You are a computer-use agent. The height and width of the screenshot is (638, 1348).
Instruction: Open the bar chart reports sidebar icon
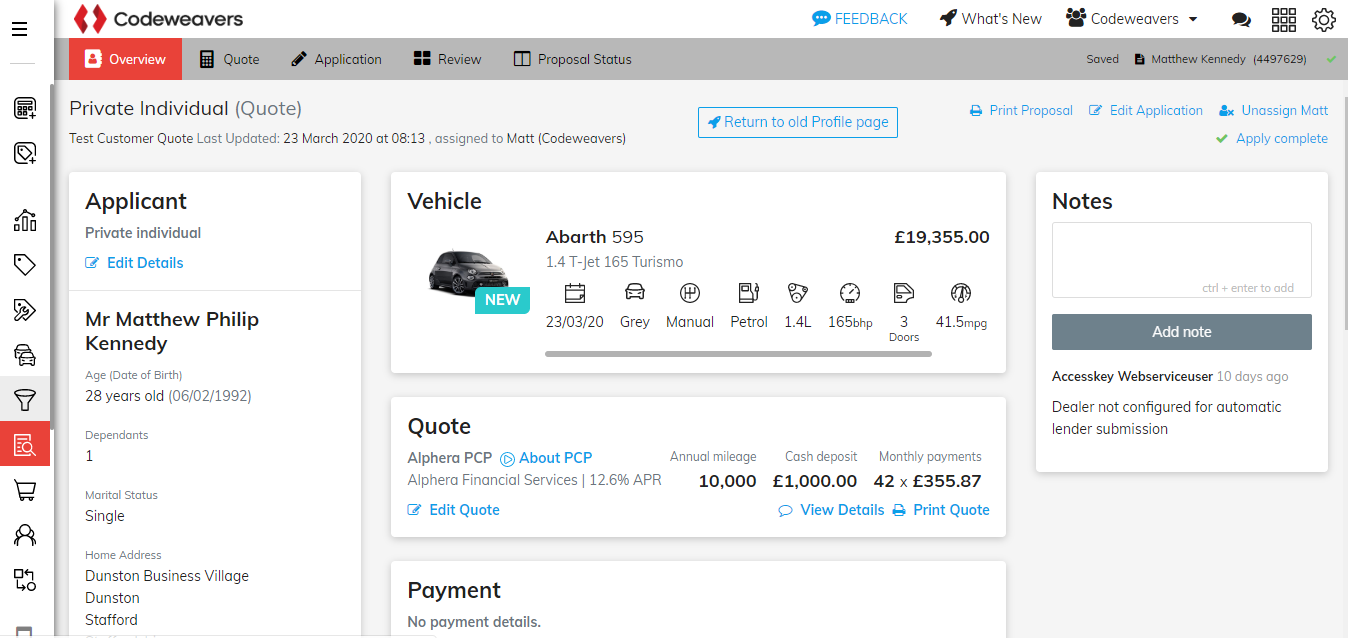click(x=25, y=220)
